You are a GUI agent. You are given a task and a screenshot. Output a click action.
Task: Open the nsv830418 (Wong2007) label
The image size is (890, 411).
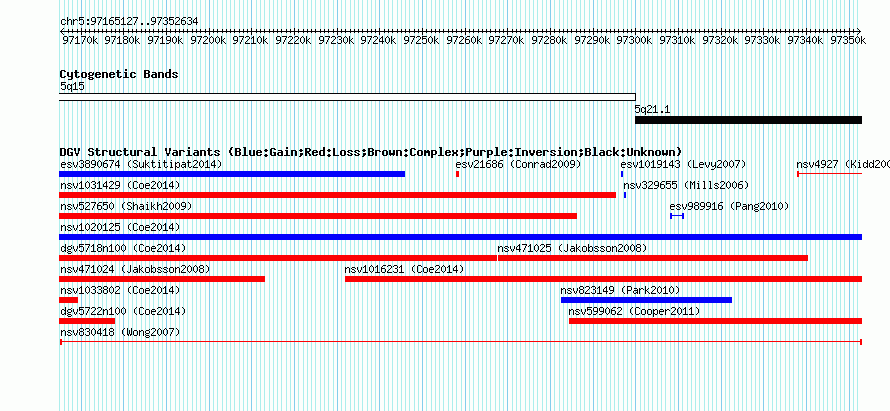pyautogui.click(x=120, y=333)
